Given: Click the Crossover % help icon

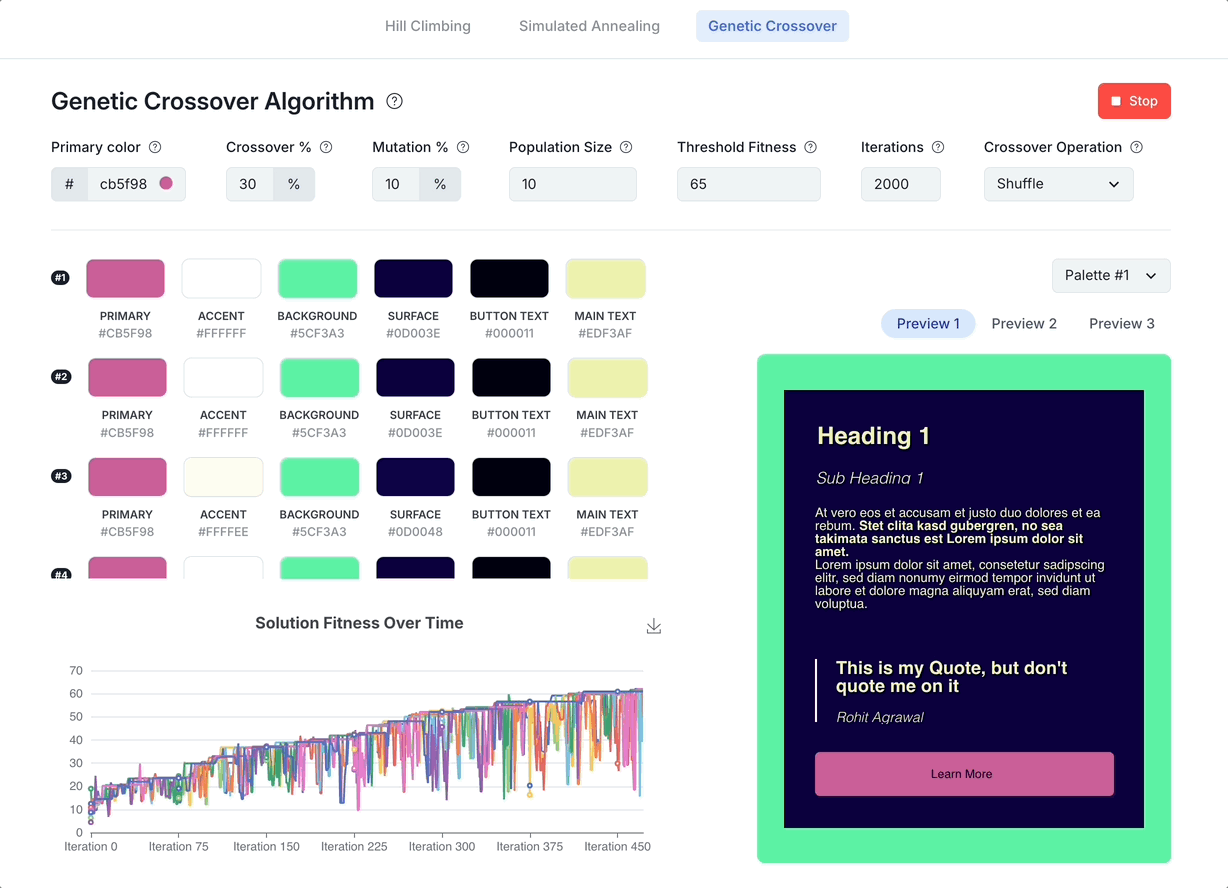Looking at the screenshot, I should (x=326, y=147).
